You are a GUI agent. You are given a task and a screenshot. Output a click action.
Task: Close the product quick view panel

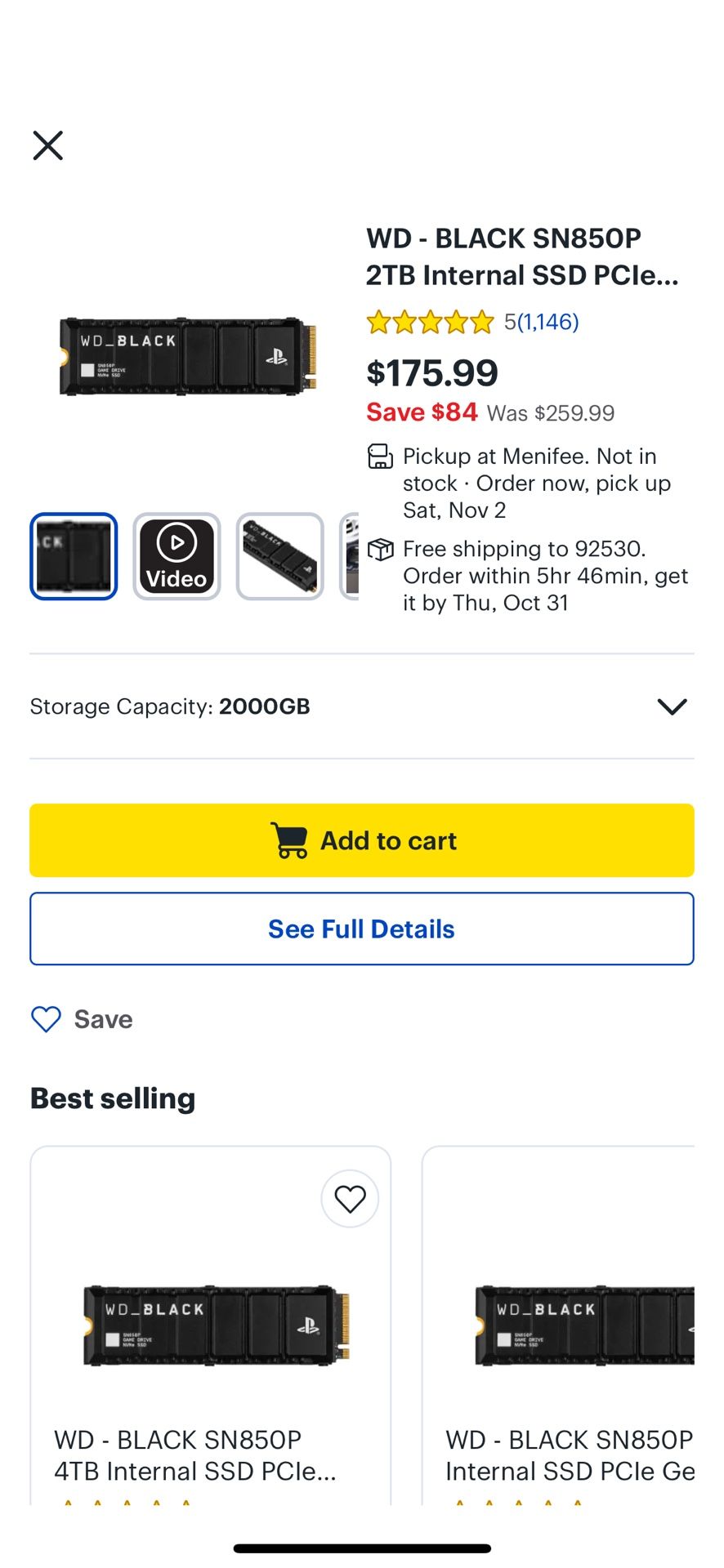(x=47, y=145)
